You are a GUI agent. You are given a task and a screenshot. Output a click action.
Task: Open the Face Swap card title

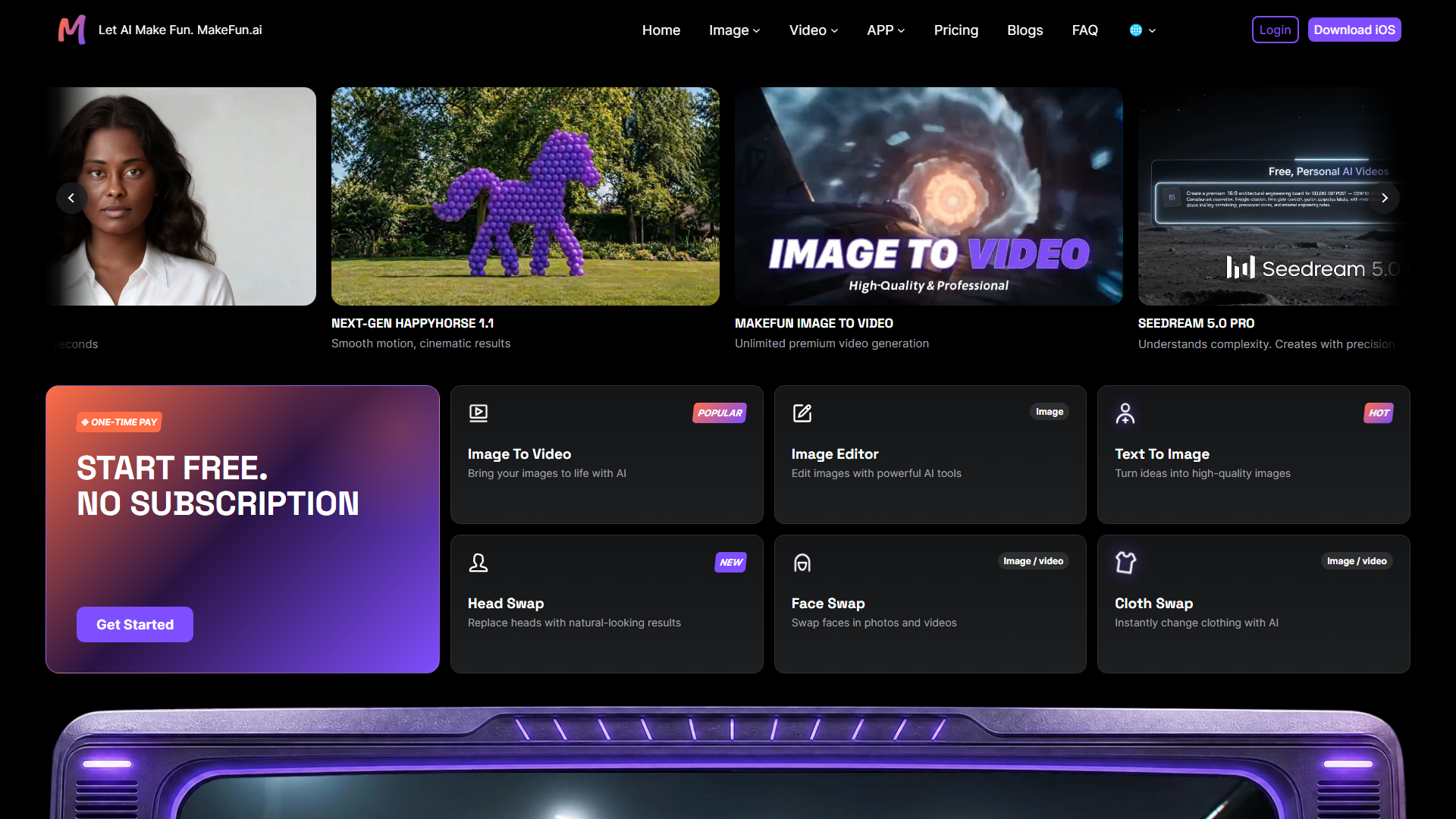[x=828, y=603]
